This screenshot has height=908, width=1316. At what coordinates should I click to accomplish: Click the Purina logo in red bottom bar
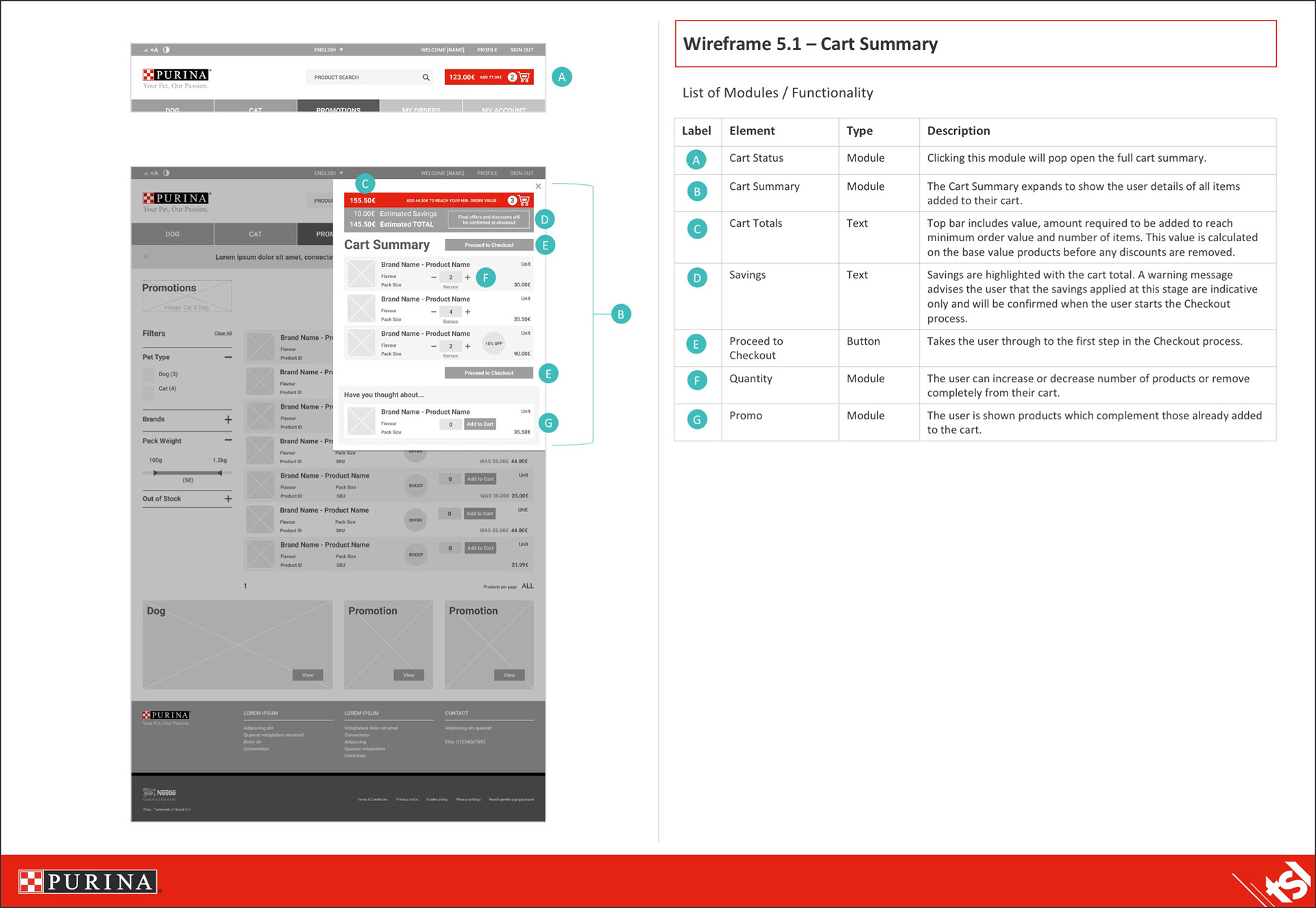coord(88,881)
